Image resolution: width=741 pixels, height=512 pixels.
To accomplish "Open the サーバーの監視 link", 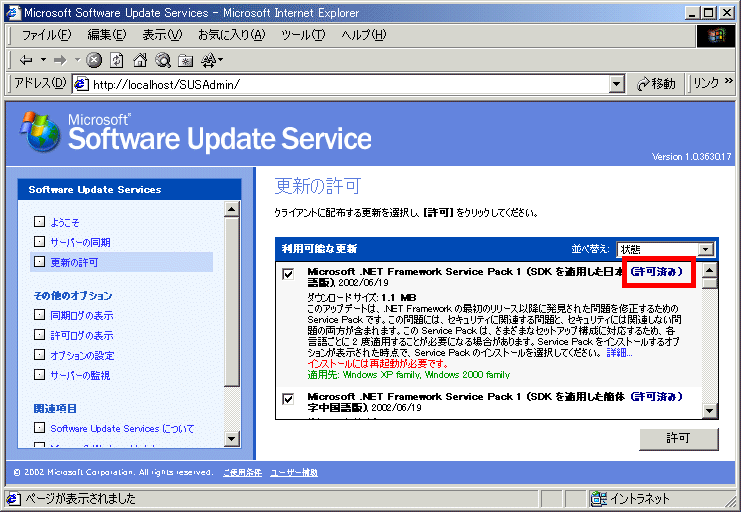I will [x=80, y=375].
